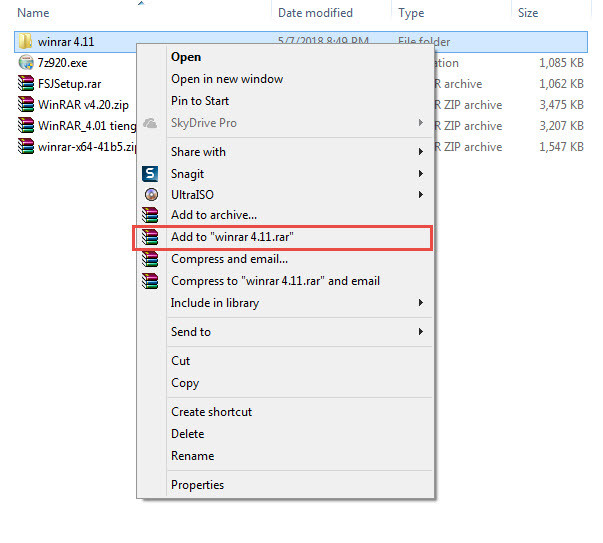603x543 pixels.
Task: Click the WinRAR icon beside Add to archive
Action: tap(150, 215)
